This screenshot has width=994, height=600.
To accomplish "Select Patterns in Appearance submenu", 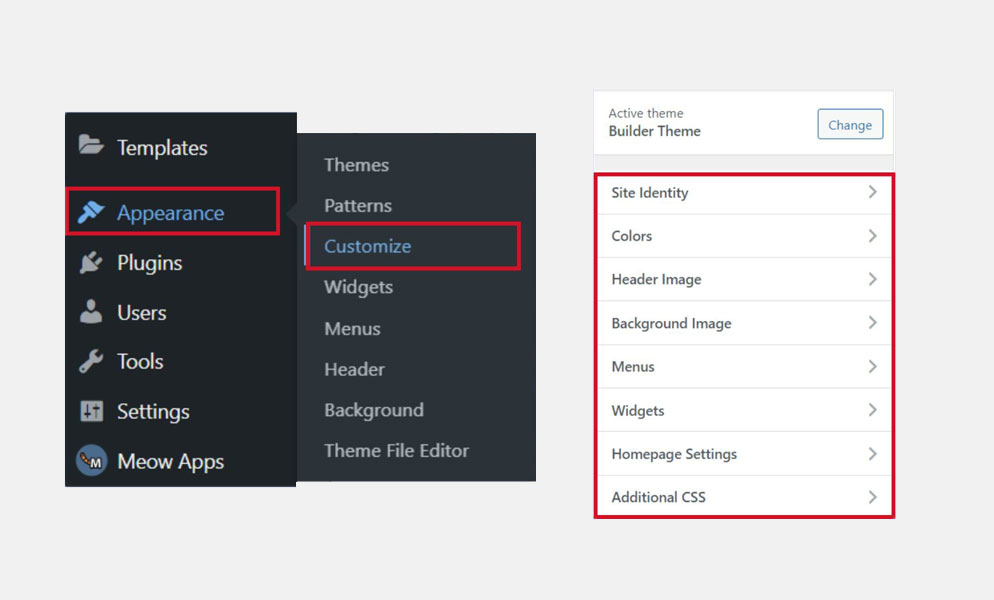I will 358,205.
